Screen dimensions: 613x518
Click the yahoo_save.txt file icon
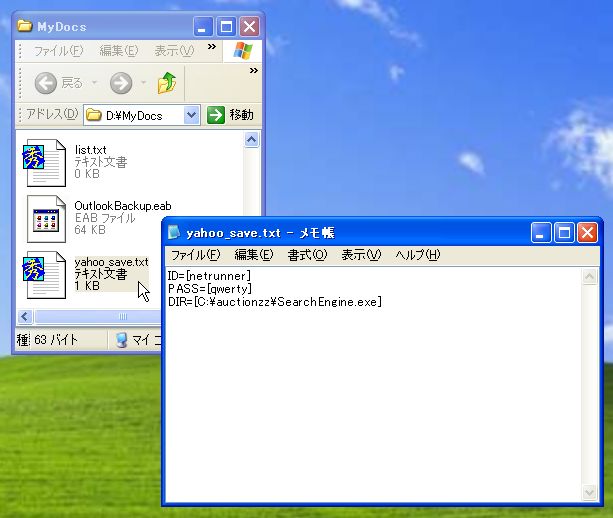pos(45,275)
